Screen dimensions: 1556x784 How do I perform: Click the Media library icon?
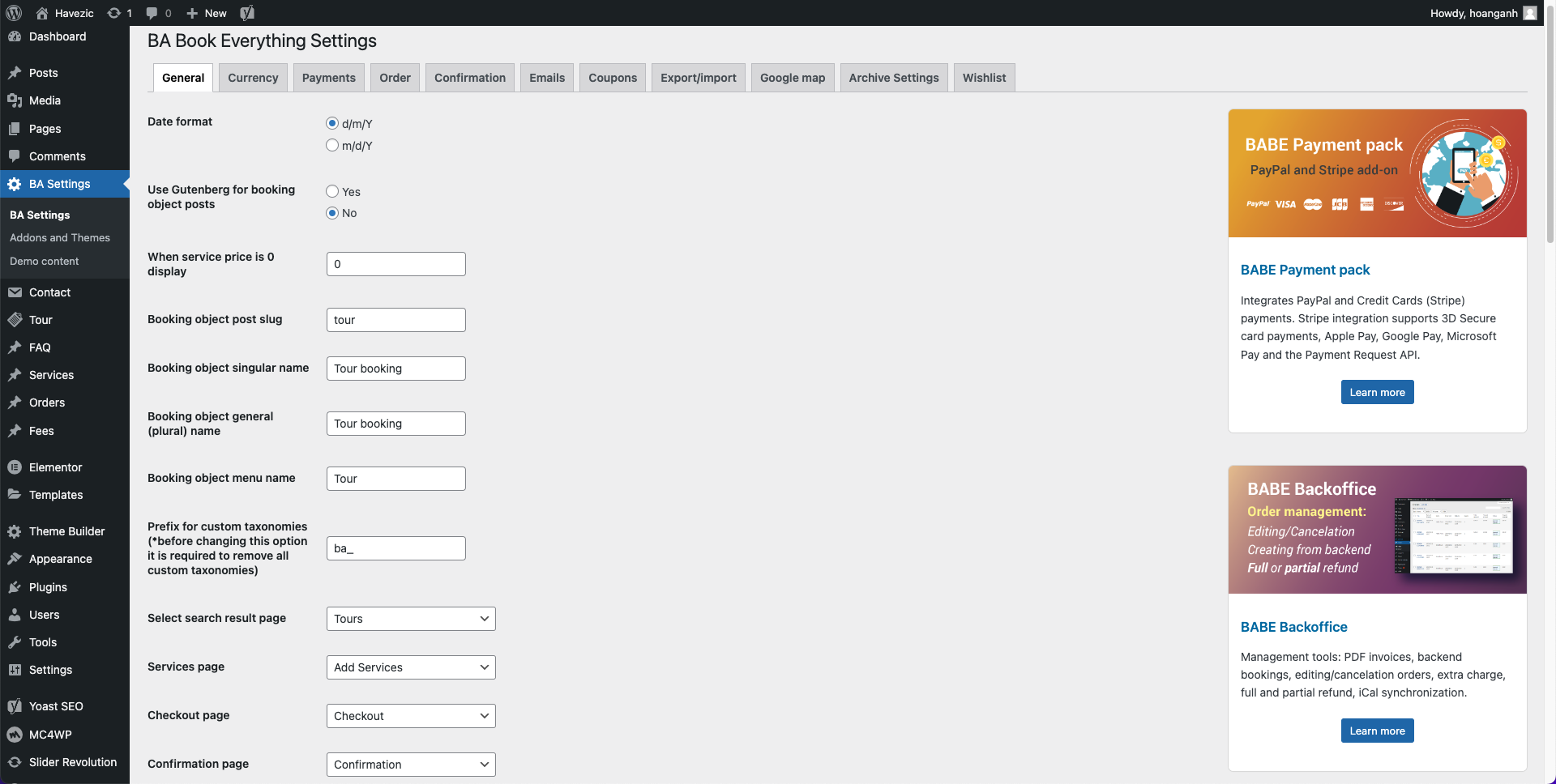15,100
